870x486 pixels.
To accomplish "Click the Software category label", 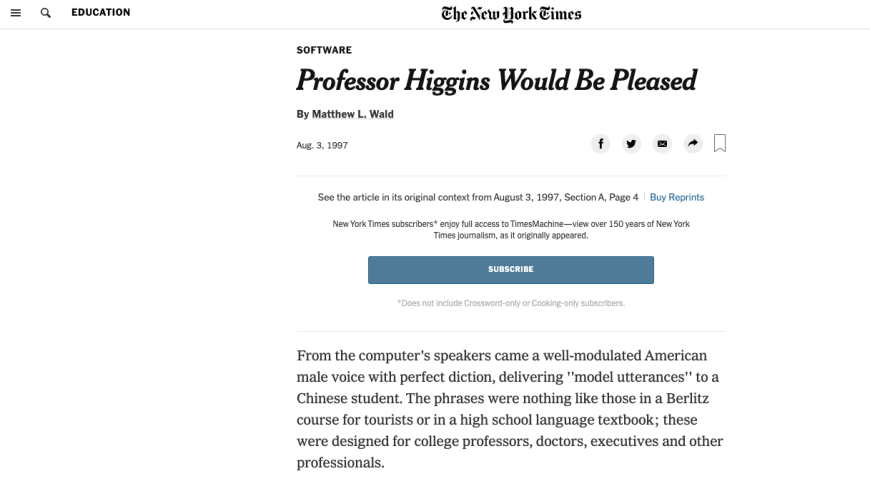I will pyautogui.click(x=324, y=50).
